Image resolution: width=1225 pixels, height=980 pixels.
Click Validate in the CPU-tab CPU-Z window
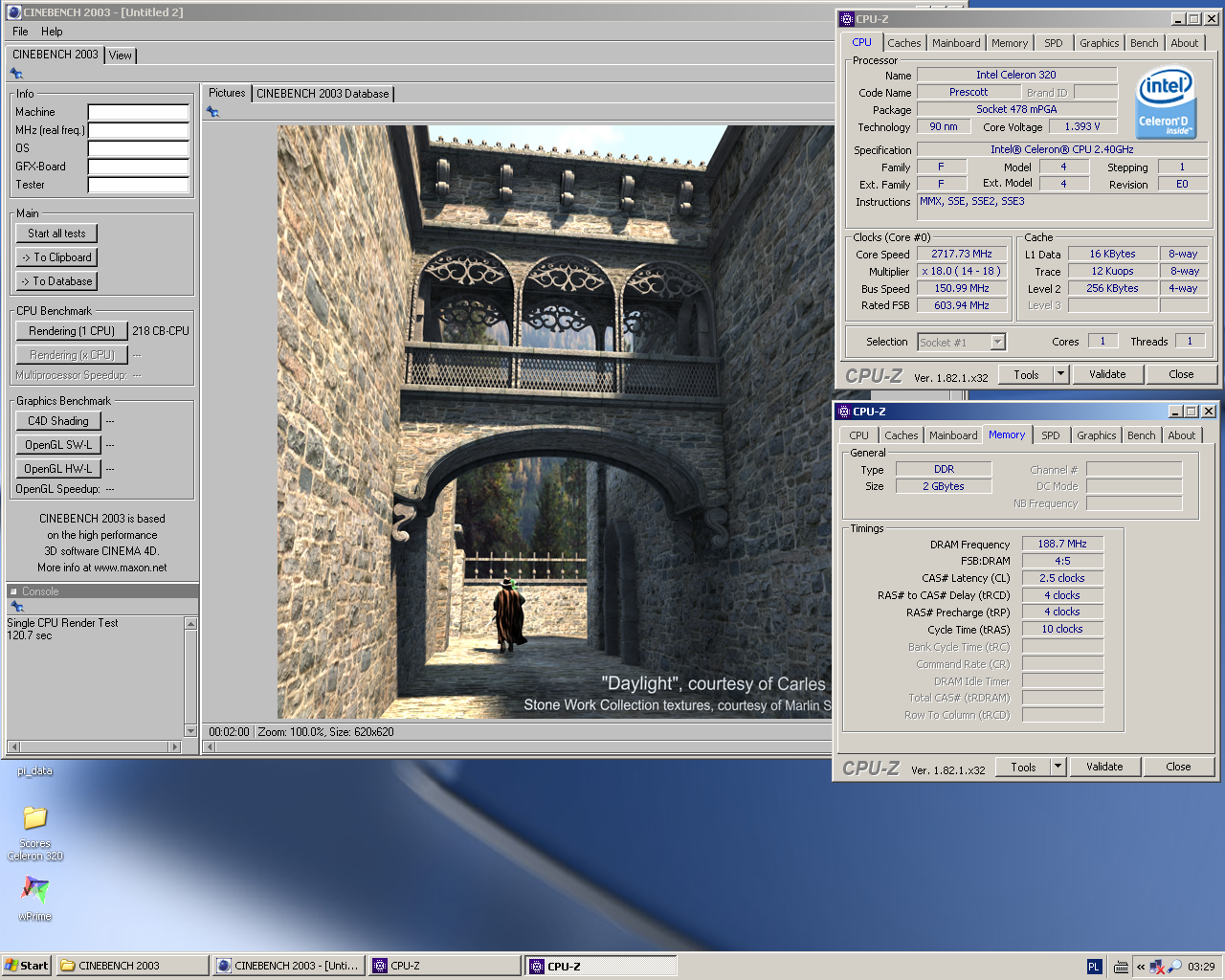click(1107, 374)
